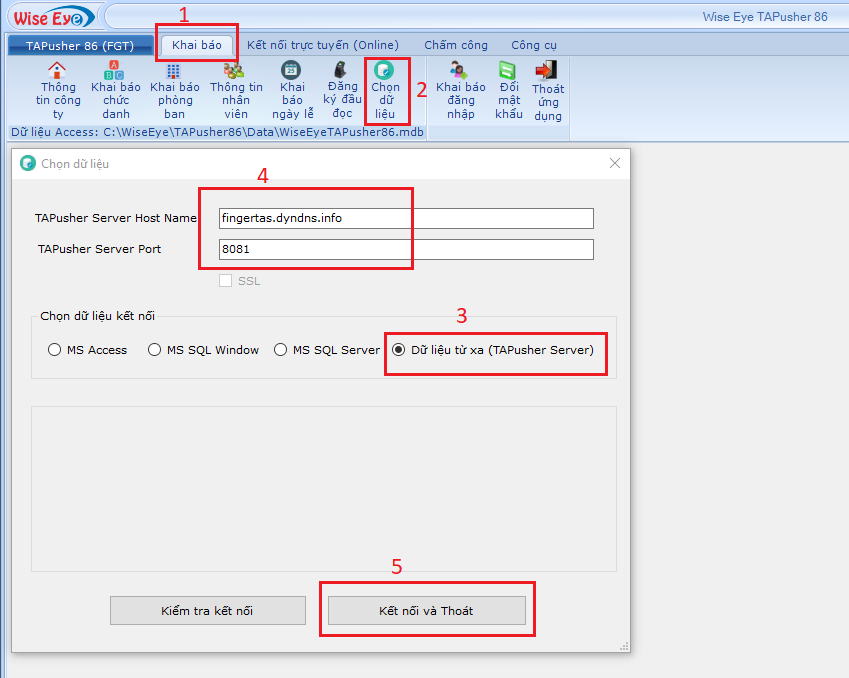Select Dữ liệu từ xa radio option
849x678 pixels.
tap(399, 350)
